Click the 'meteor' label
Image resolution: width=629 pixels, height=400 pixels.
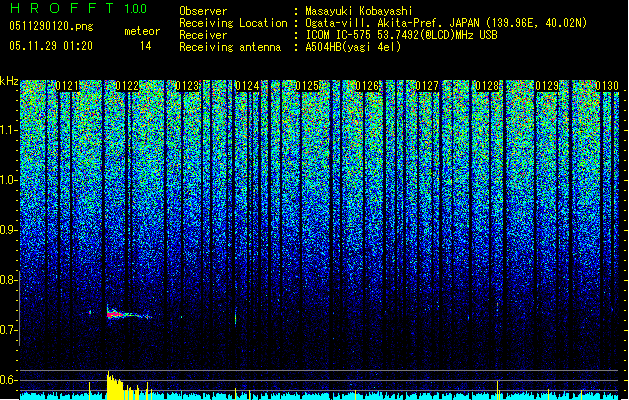(142, 31)
